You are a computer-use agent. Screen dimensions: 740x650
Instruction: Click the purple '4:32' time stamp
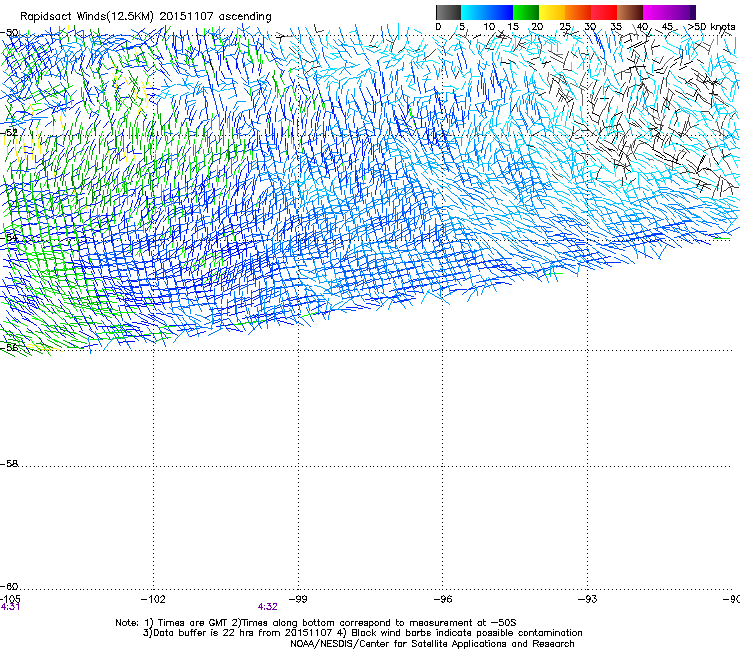267,607
